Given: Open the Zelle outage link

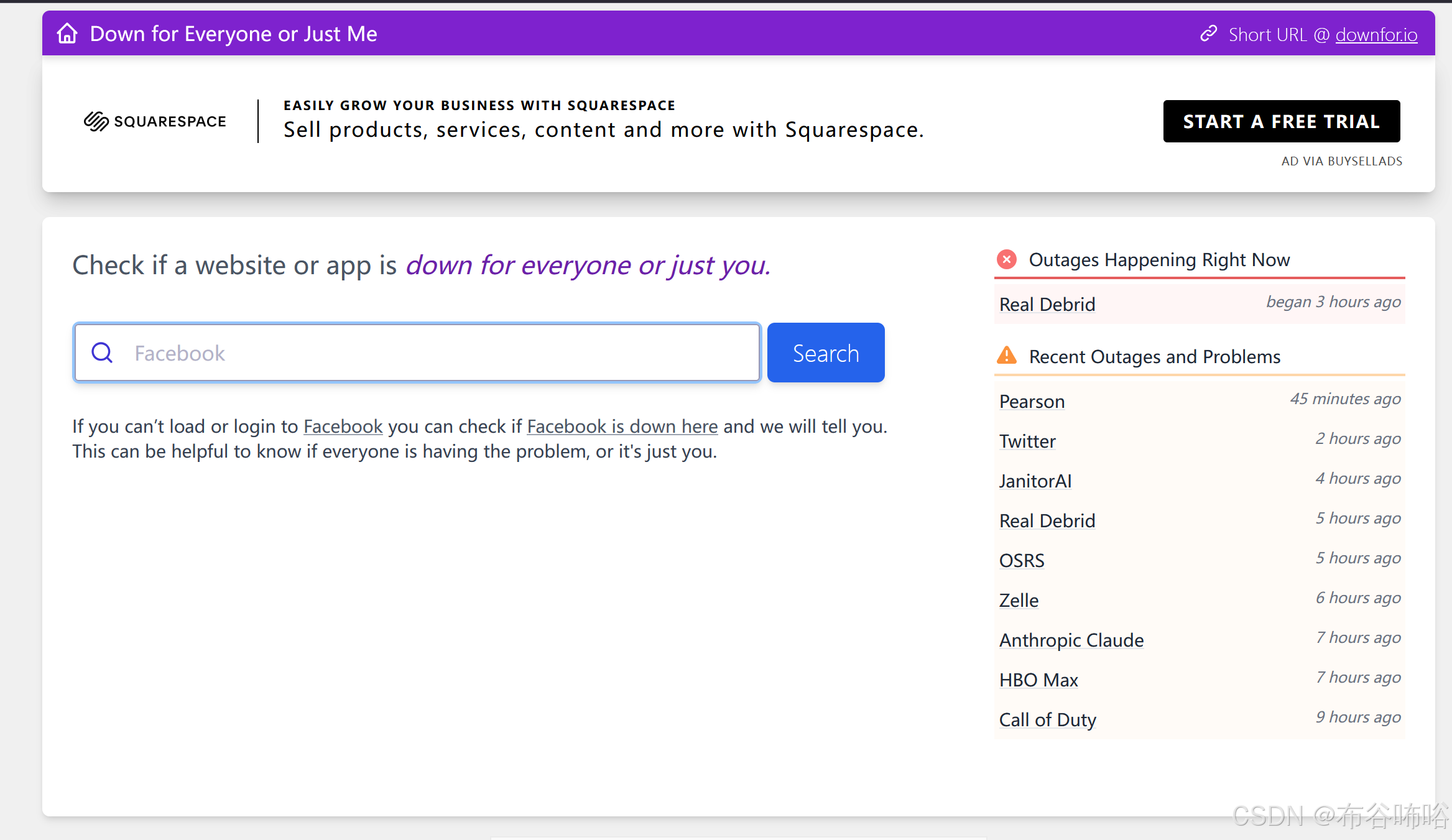Looking at the screenshot, I should coord(1019,601).
